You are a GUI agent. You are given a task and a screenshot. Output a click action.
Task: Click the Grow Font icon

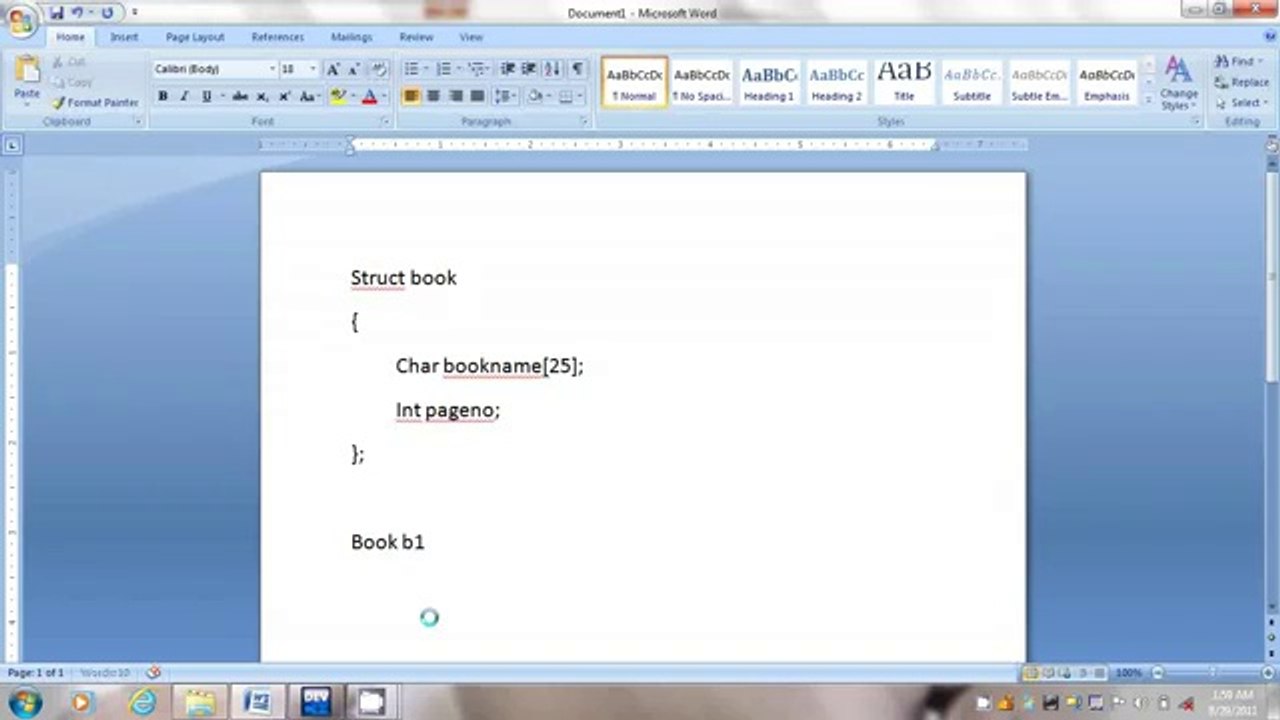coord(333,69)
